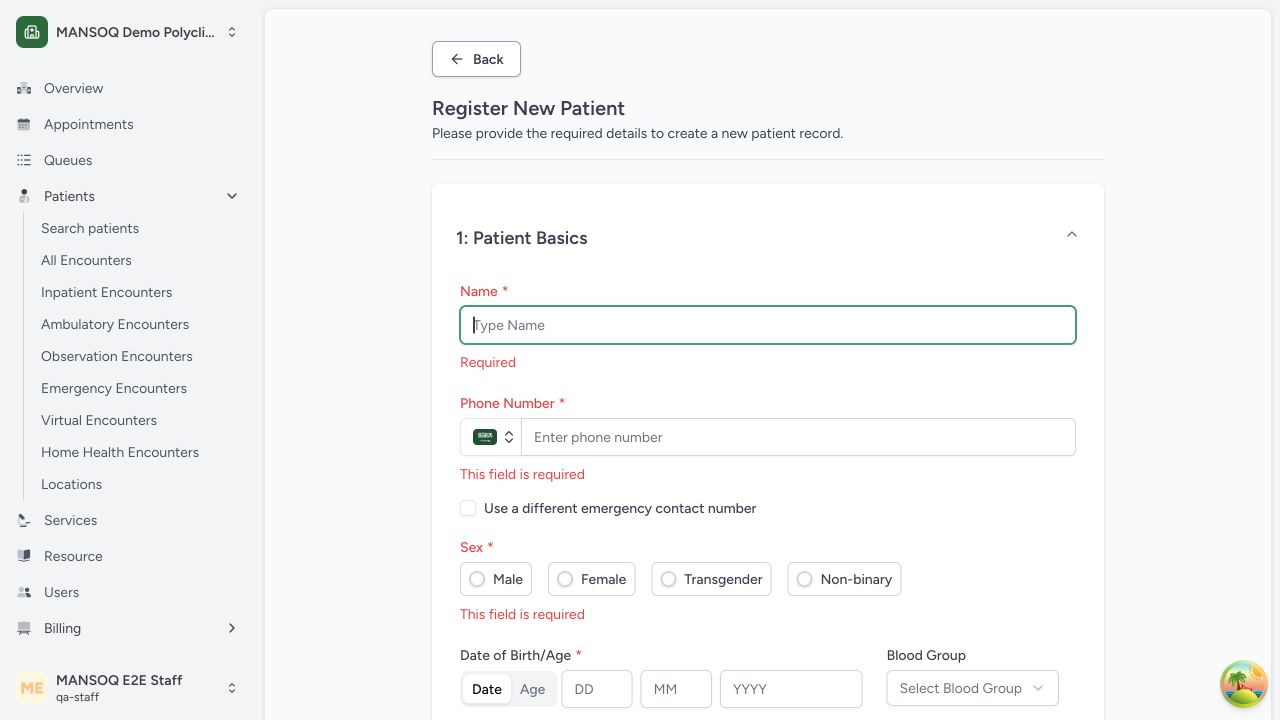Enable different emergency contact number checkbox

[468, 508]
